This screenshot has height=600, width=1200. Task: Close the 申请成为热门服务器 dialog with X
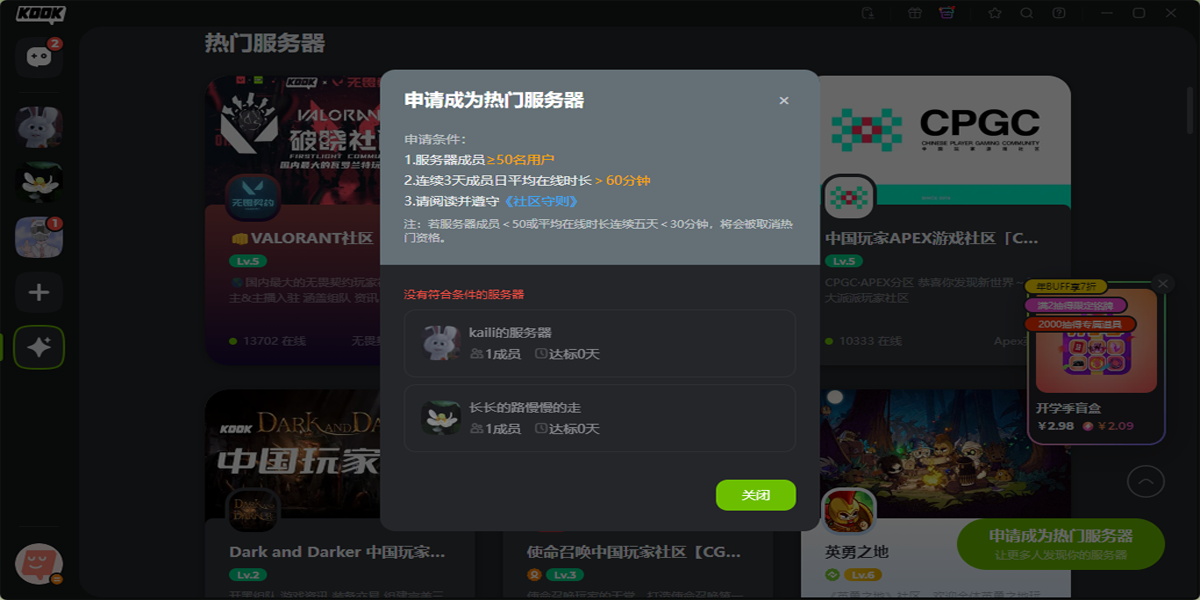click(784, 100)
